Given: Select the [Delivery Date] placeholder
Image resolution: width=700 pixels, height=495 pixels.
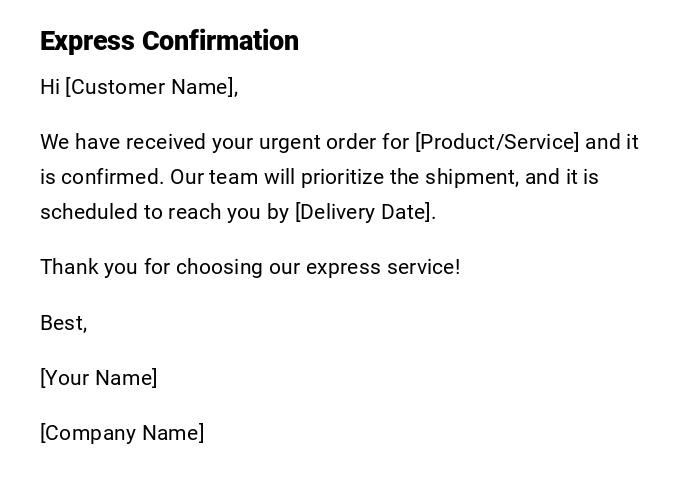Looking at the screenshot, I should click(x=363, y=212).
